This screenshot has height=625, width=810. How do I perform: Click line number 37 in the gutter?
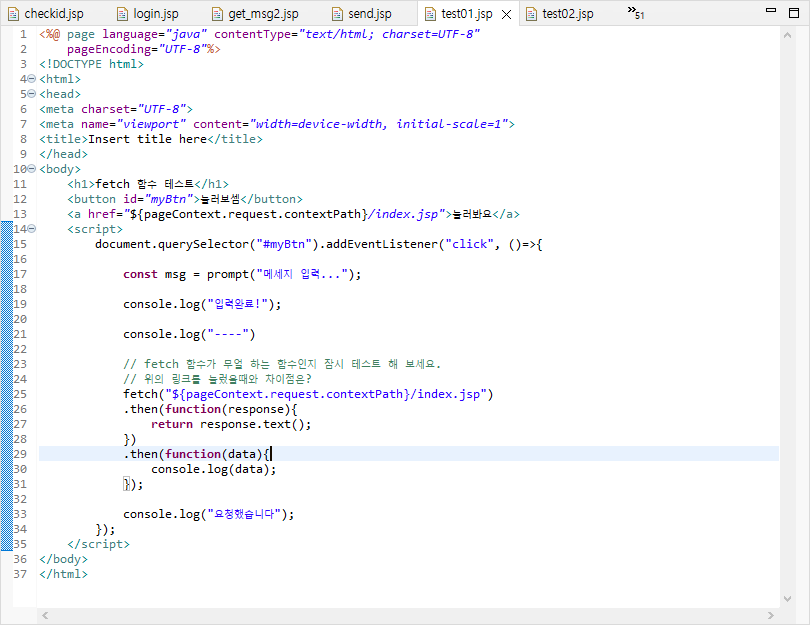pyautogui.click(x=20, y=574)
